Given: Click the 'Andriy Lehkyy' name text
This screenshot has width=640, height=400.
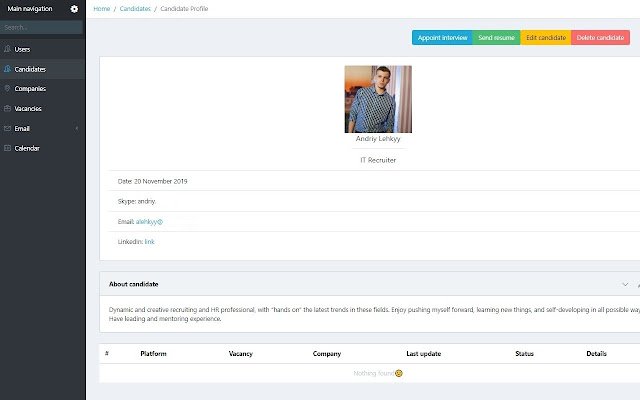Looking at the screenshot, I should 378,139.
